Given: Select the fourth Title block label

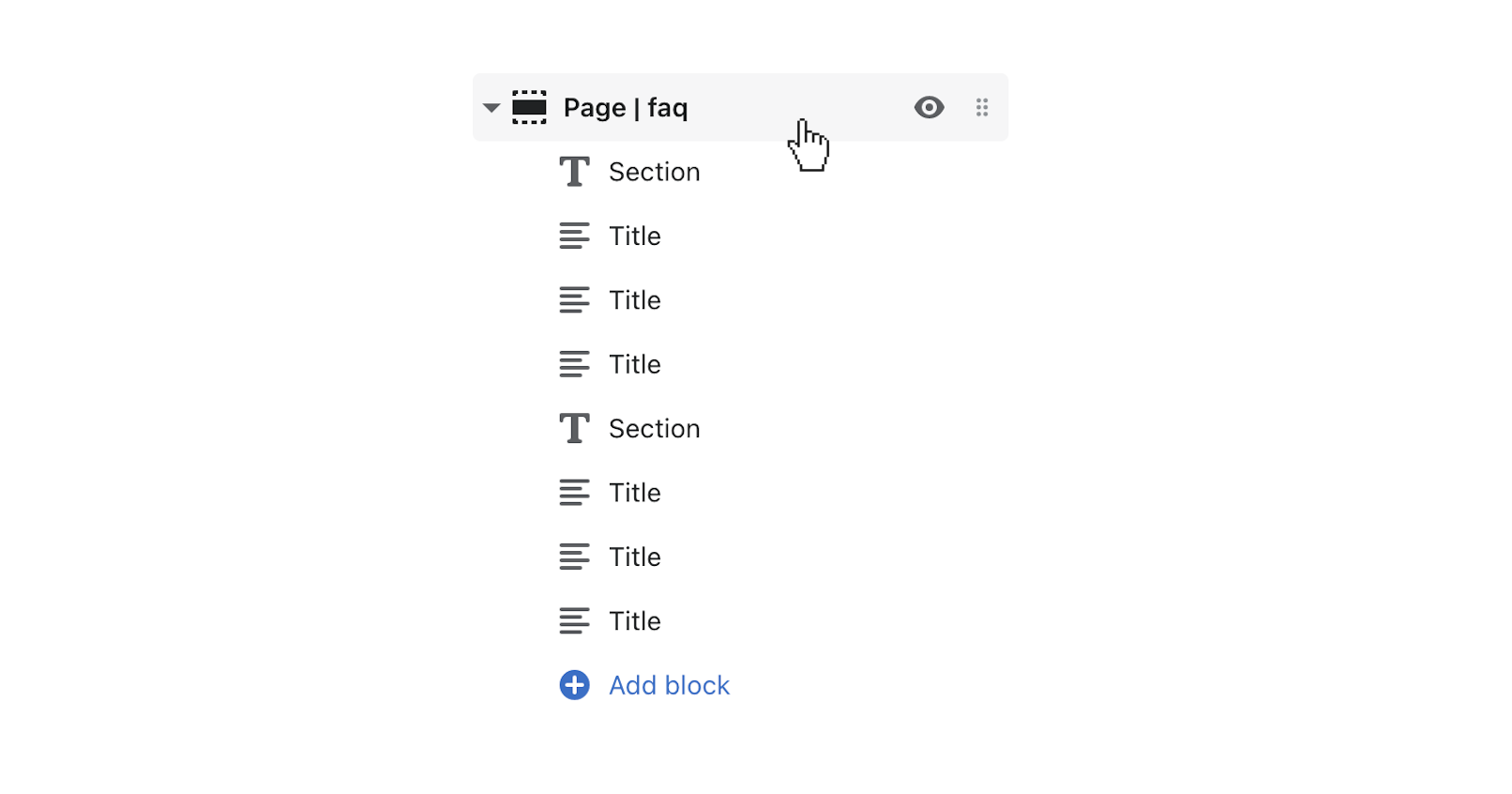Looking at the screenshot, I should coord(634,493).
